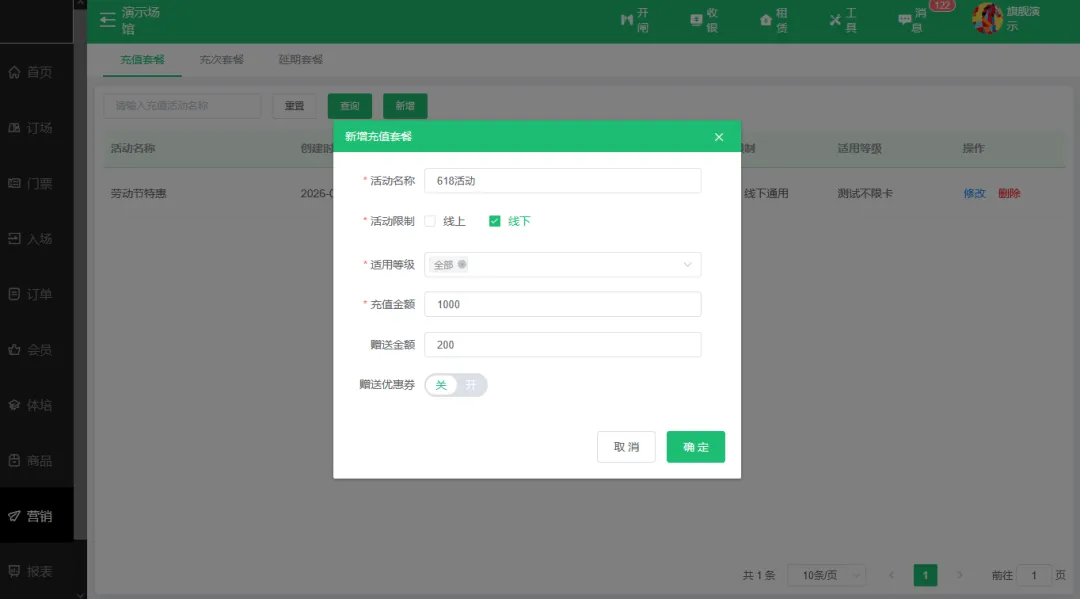This screenshot has height=599, width=1080.
Task: Select the 劳动节特惠 row name
Action: tap(138, 193)
